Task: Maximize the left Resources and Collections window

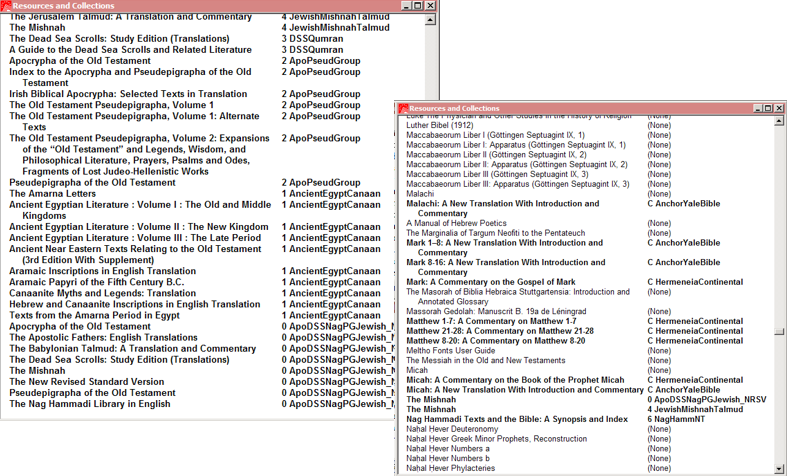Action: pos(418,6)
